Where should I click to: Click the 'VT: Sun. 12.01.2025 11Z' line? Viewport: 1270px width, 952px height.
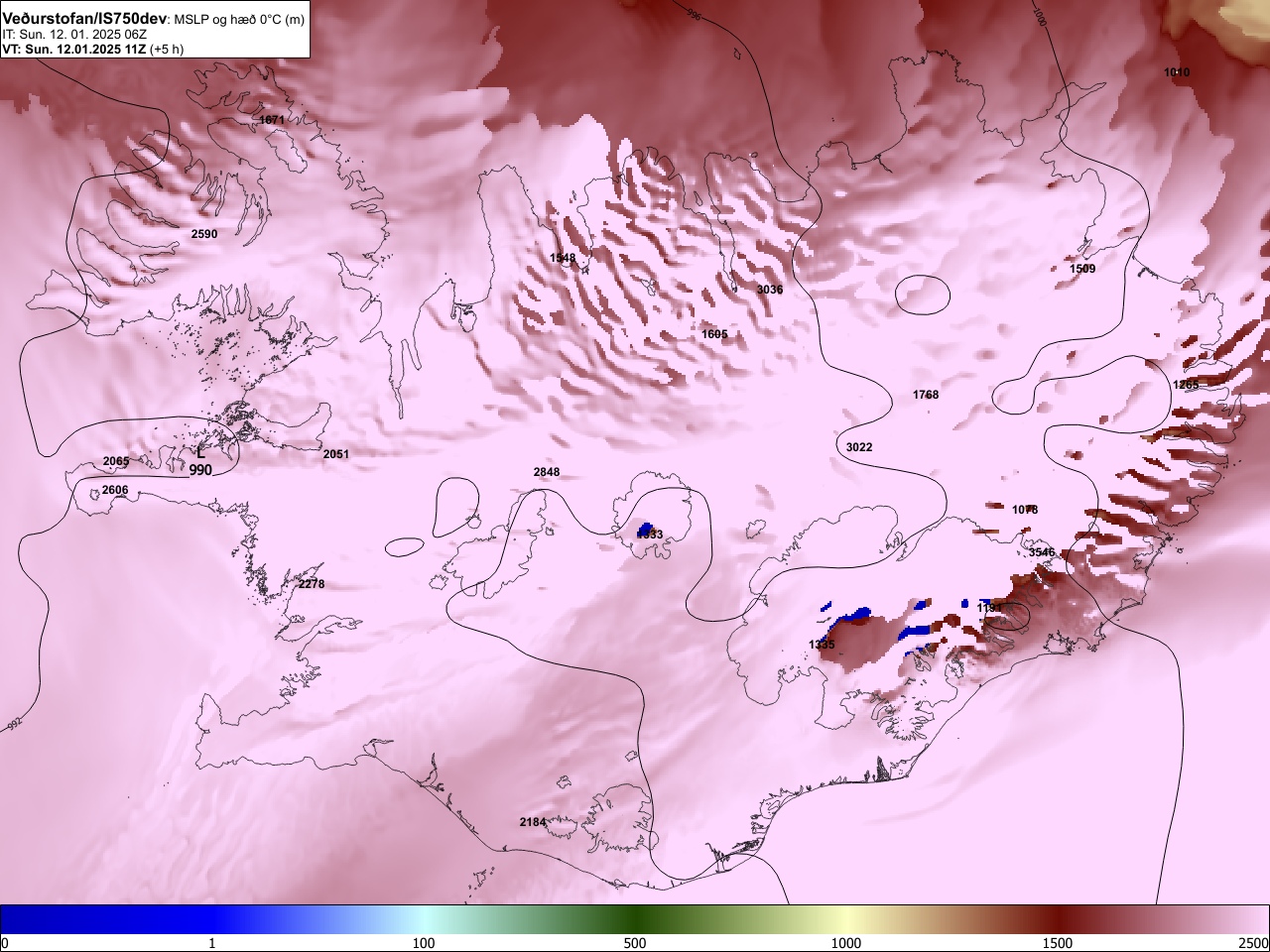point(73,49)
